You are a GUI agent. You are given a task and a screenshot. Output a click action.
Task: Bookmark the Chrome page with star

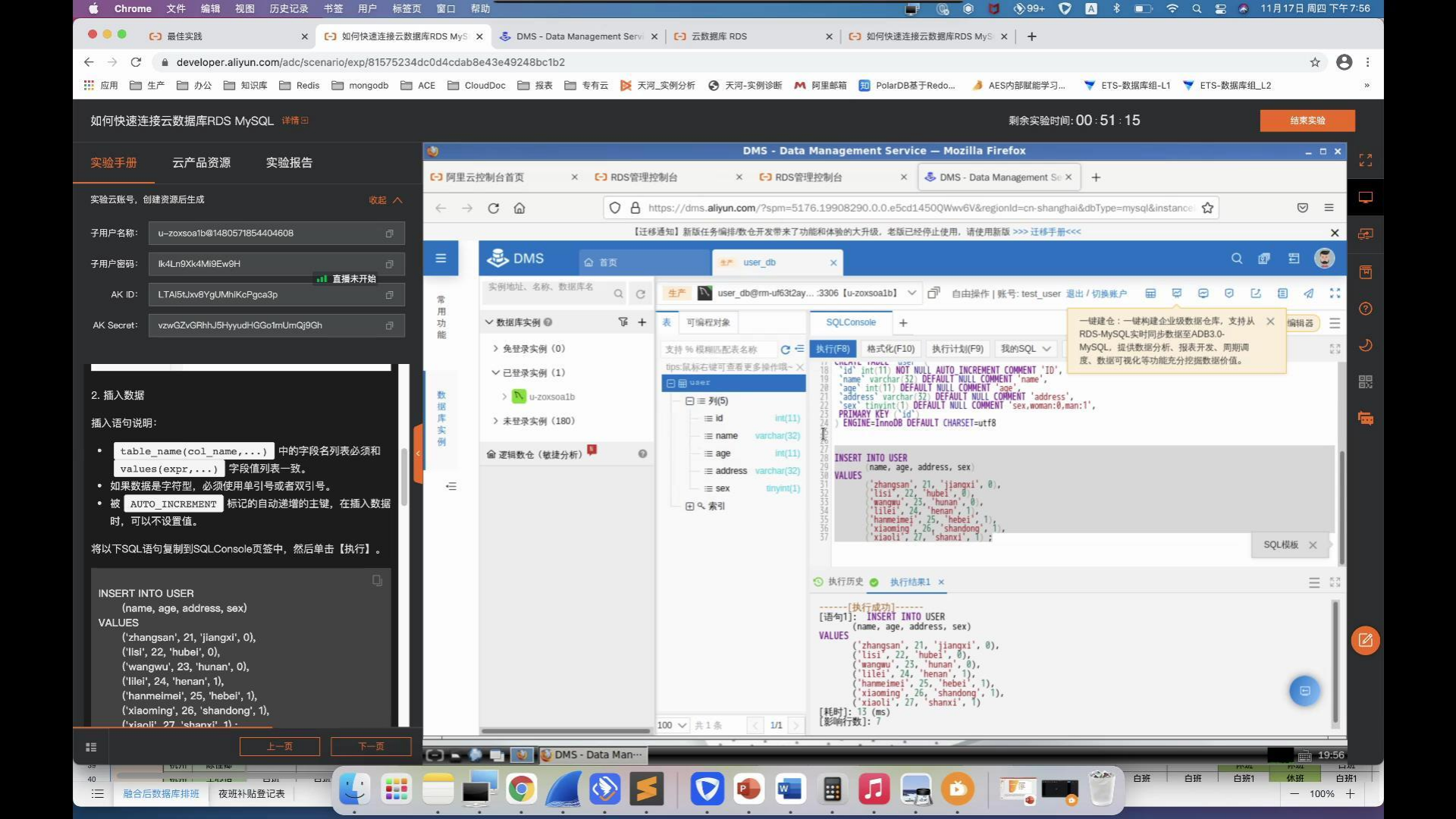[1315, 62]
